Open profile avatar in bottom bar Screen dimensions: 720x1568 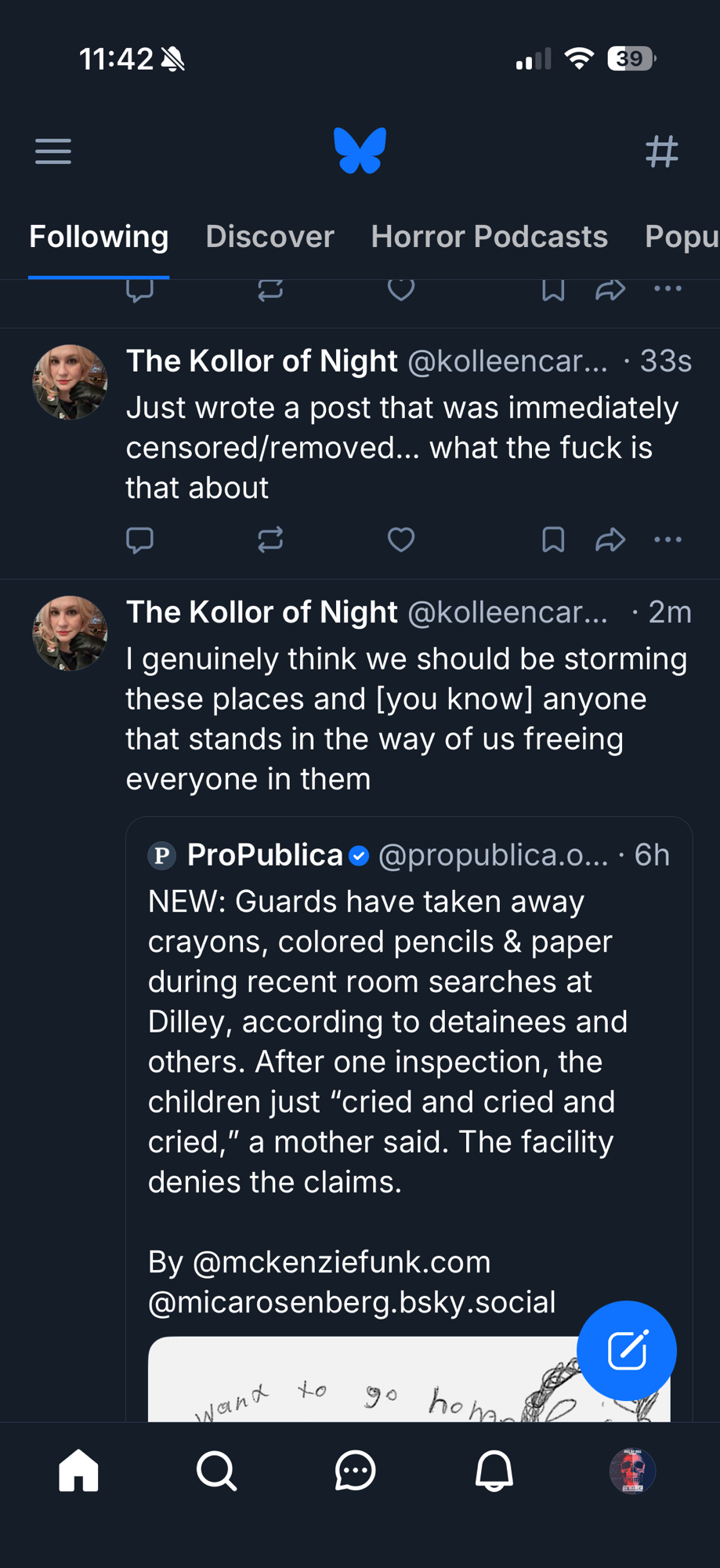[x=632, y=1471]
